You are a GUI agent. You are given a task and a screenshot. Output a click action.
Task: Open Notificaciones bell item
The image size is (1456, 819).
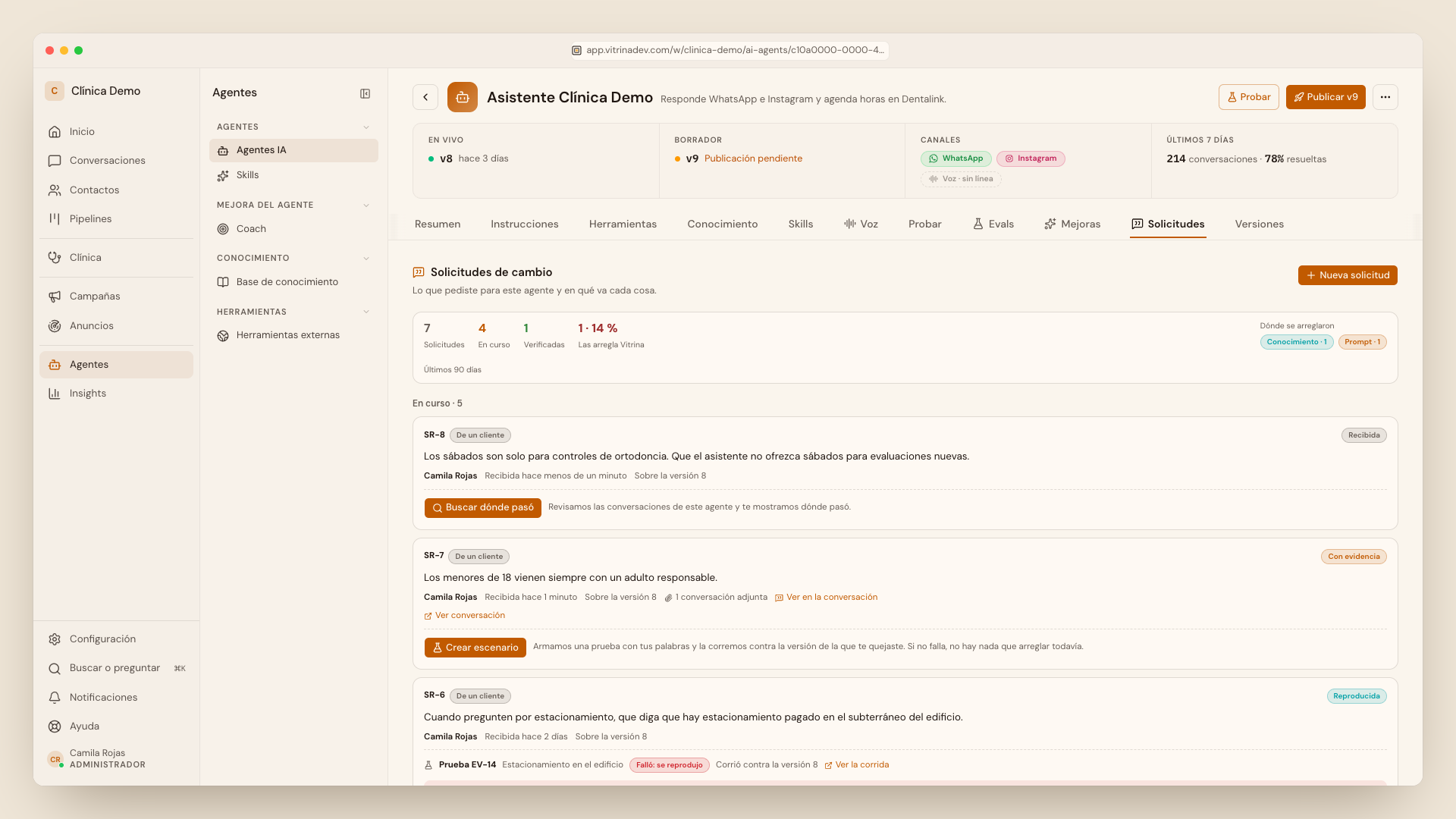(116, 698)
